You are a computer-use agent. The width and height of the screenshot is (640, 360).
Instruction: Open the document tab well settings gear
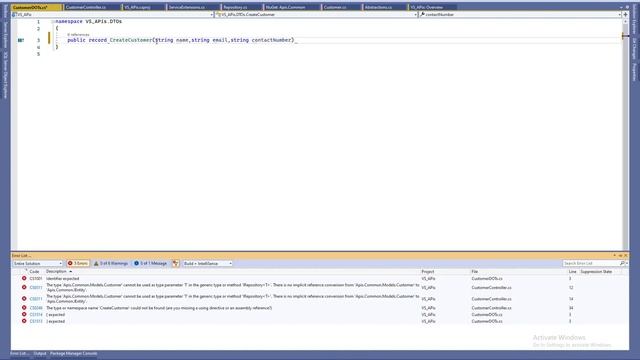click(x=627, y=7)
